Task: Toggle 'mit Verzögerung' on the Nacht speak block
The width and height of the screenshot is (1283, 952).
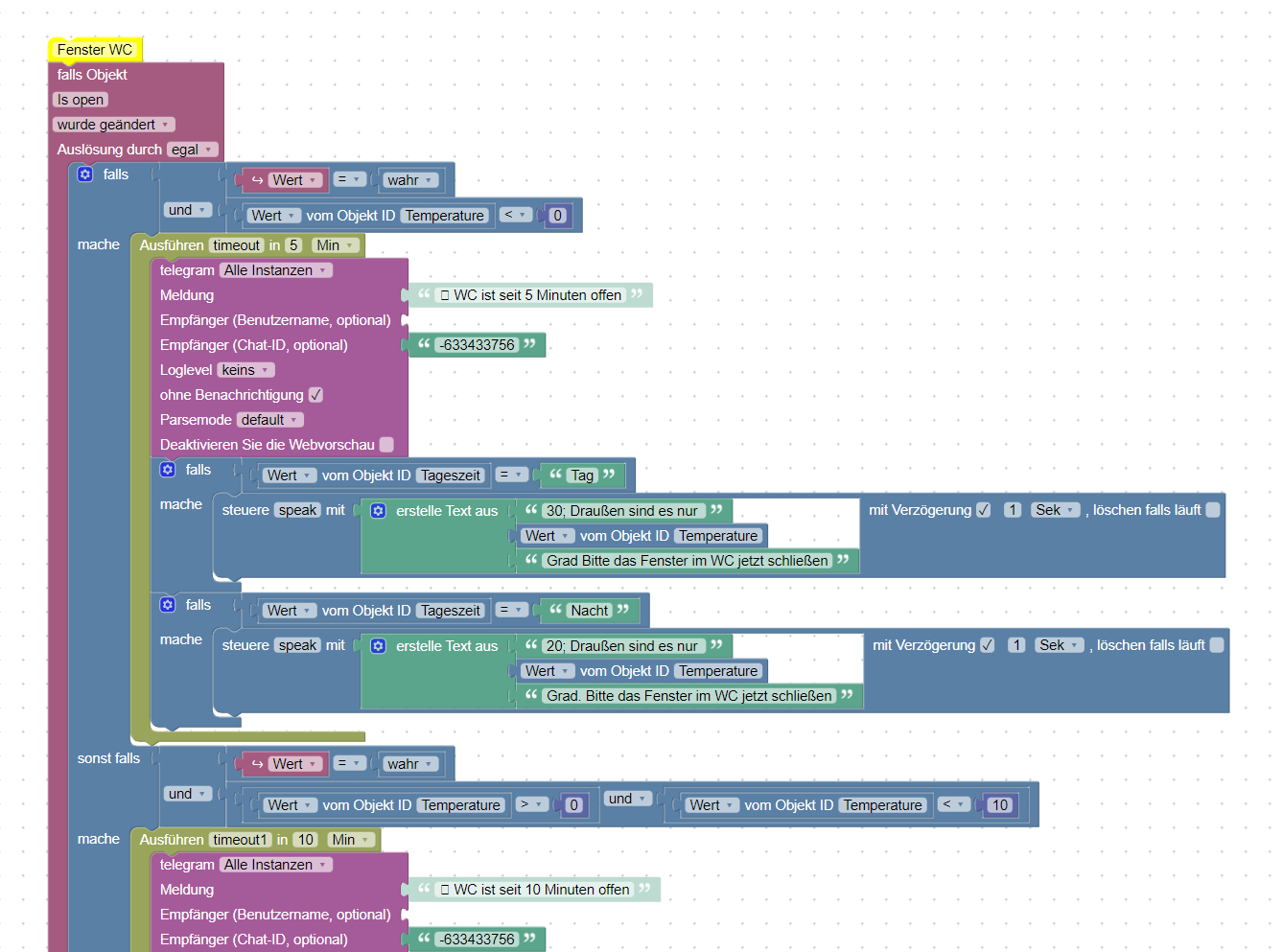Action: tap(987, 645)
